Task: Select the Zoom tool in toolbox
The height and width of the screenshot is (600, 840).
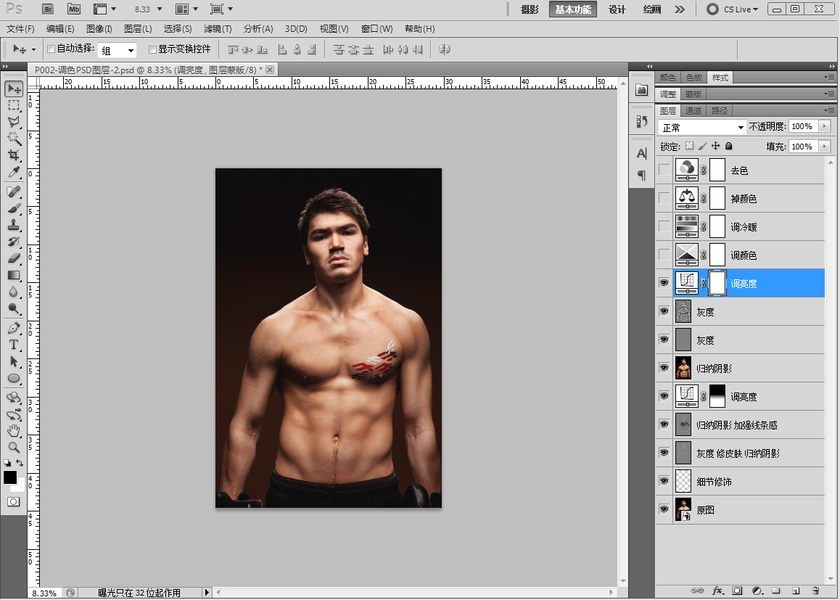Action: coord(14,447)
